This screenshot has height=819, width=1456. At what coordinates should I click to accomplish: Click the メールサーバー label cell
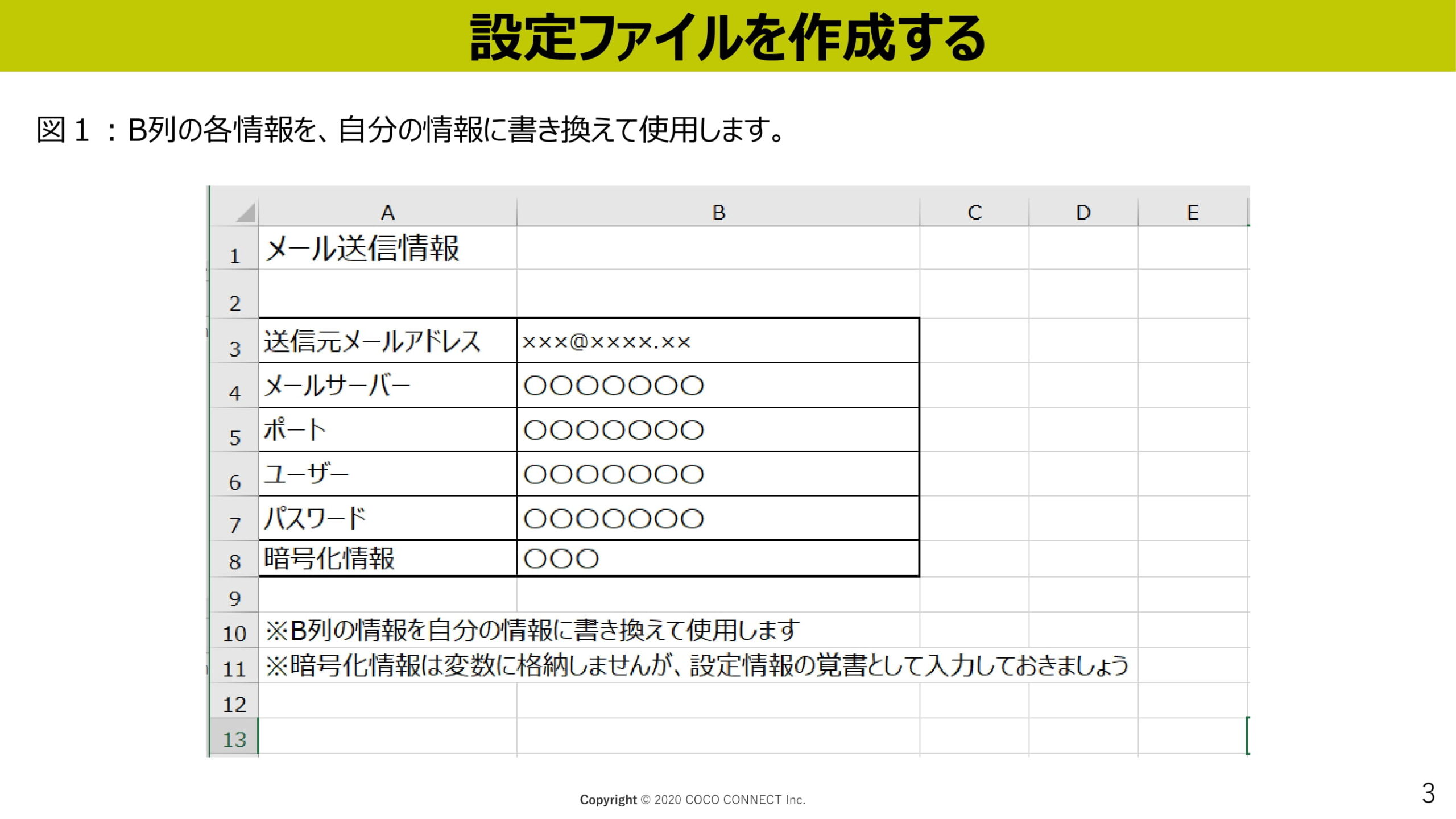tap(388, 385)
